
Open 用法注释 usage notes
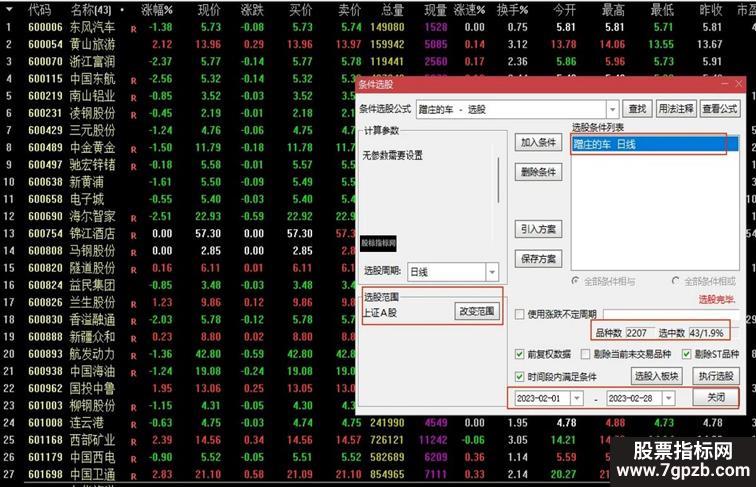[676, 109]
